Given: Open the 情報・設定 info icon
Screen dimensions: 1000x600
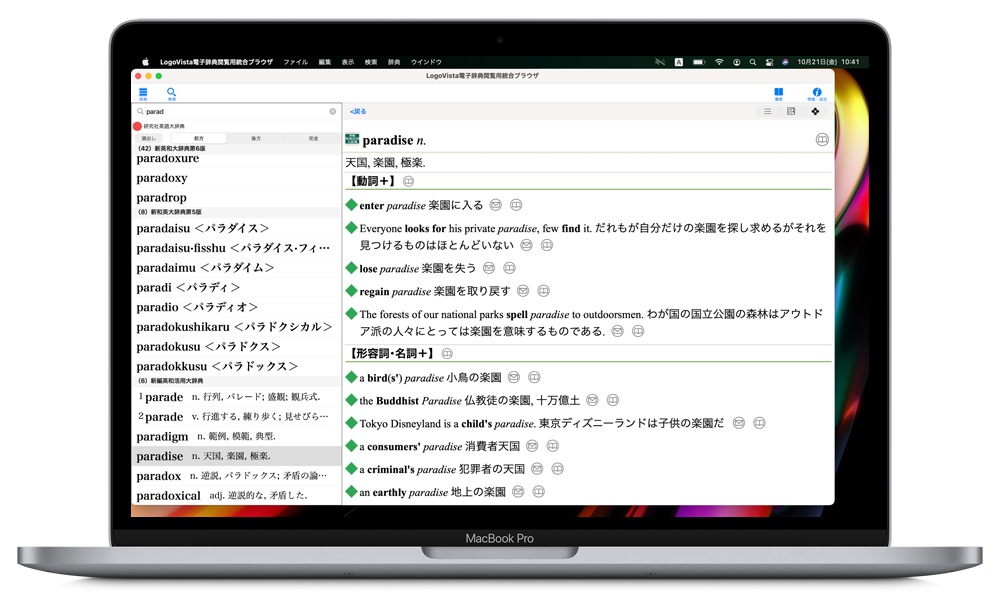Looking at the screenshot, I should [817, 94].
